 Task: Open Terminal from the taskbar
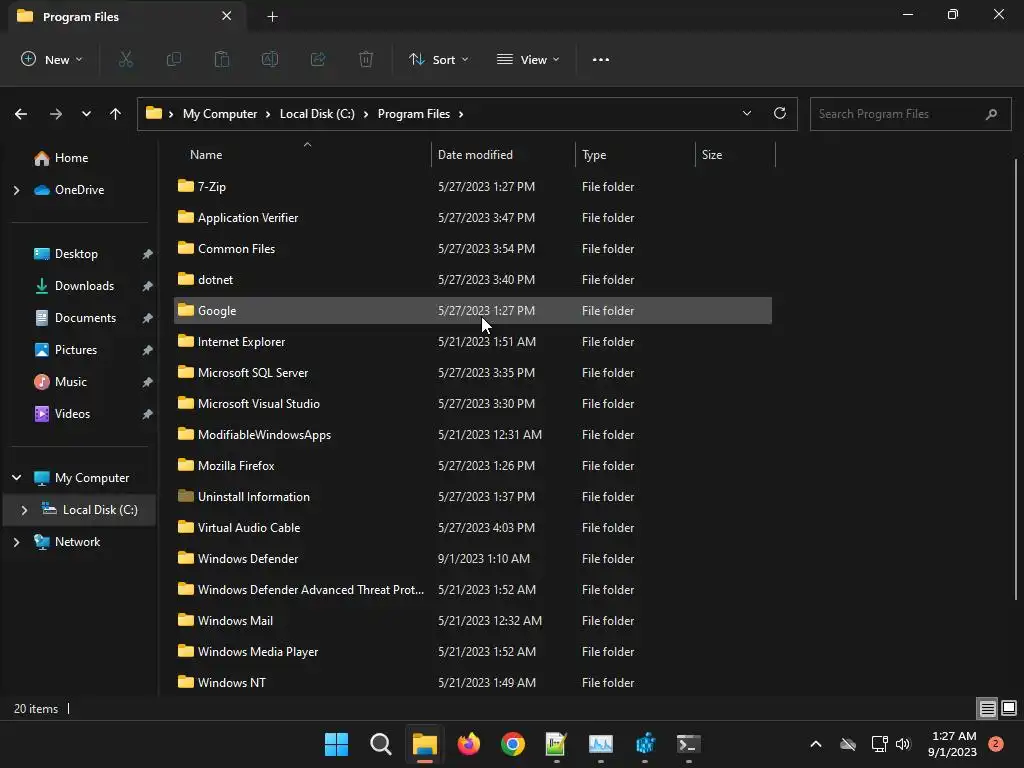click(x=688, y=744)
